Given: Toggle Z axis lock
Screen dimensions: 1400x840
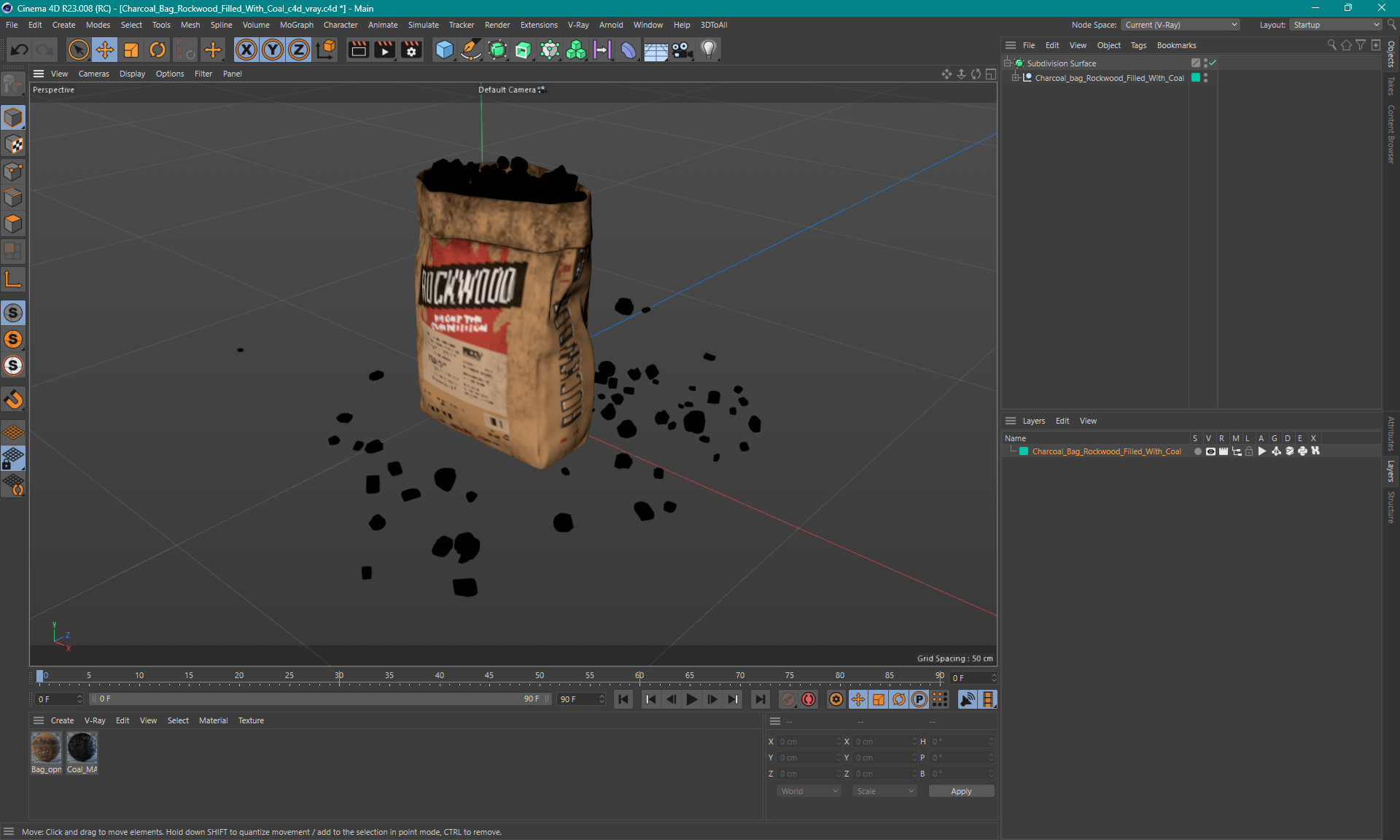Looking at the screenshot, I should pyautogui.click(x=299, y=50).
